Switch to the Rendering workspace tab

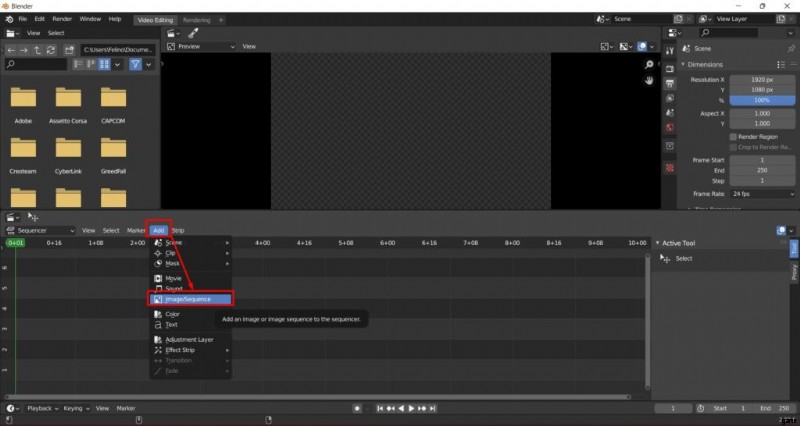point(197,19)
